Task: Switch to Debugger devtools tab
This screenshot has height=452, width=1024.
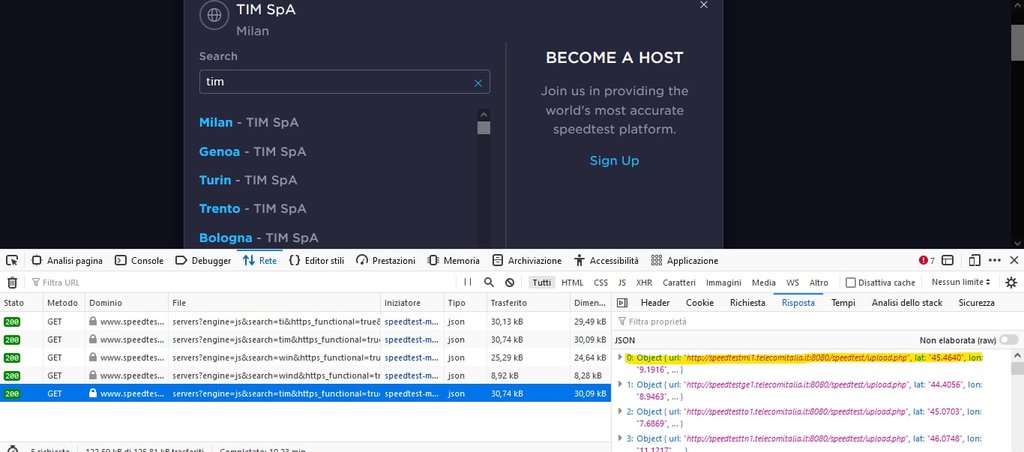Action: click(203, 261)
